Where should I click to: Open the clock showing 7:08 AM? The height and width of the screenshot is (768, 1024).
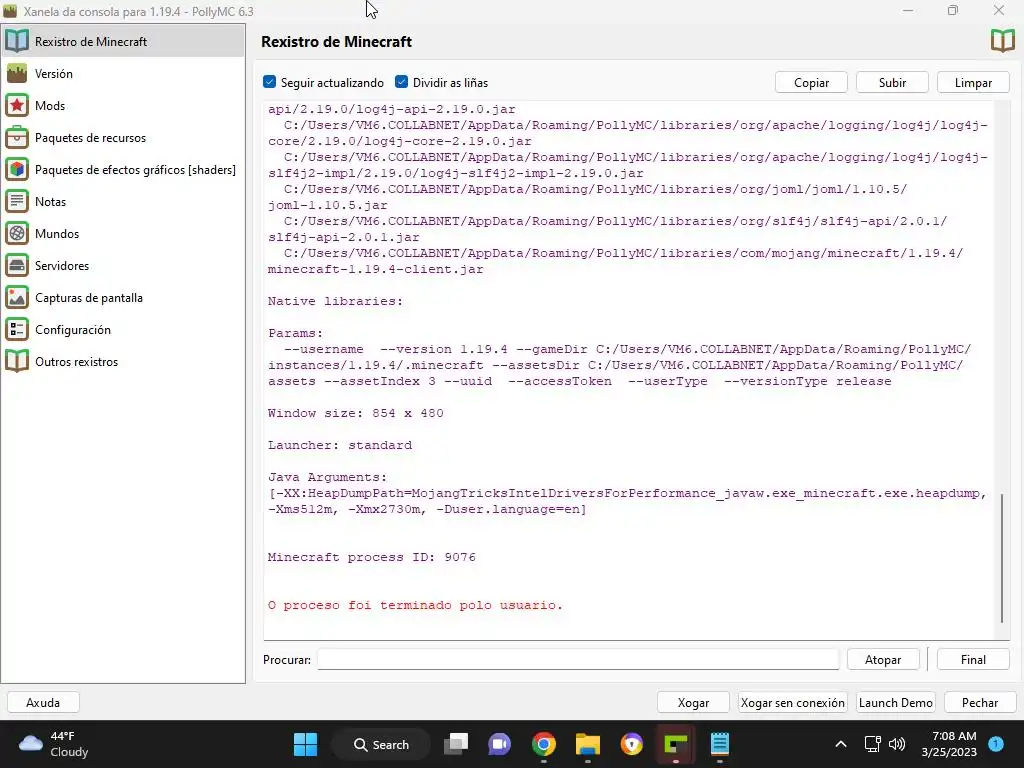[949, 744]
